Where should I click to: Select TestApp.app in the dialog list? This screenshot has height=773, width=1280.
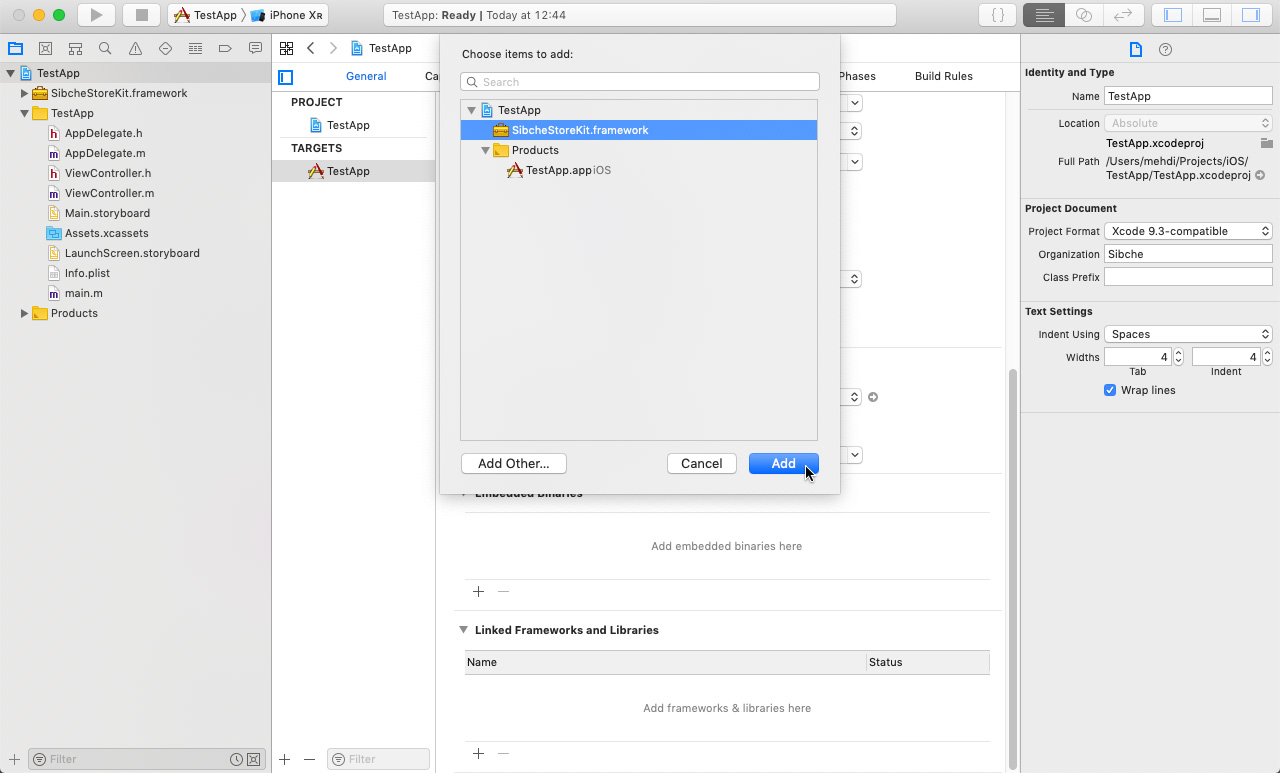coord(639,170)
